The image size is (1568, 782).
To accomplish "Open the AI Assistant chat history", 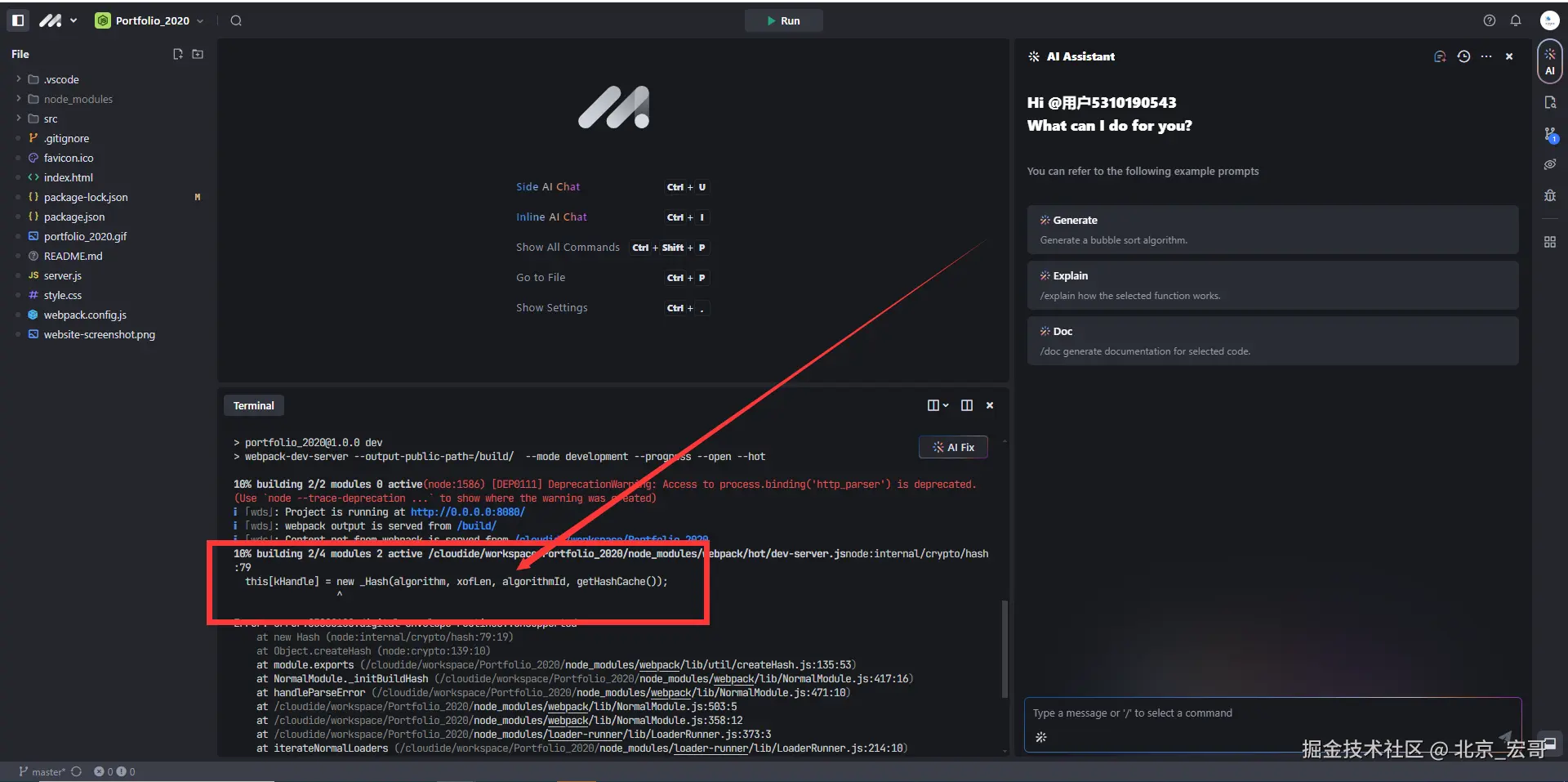I will (1463, 56).
